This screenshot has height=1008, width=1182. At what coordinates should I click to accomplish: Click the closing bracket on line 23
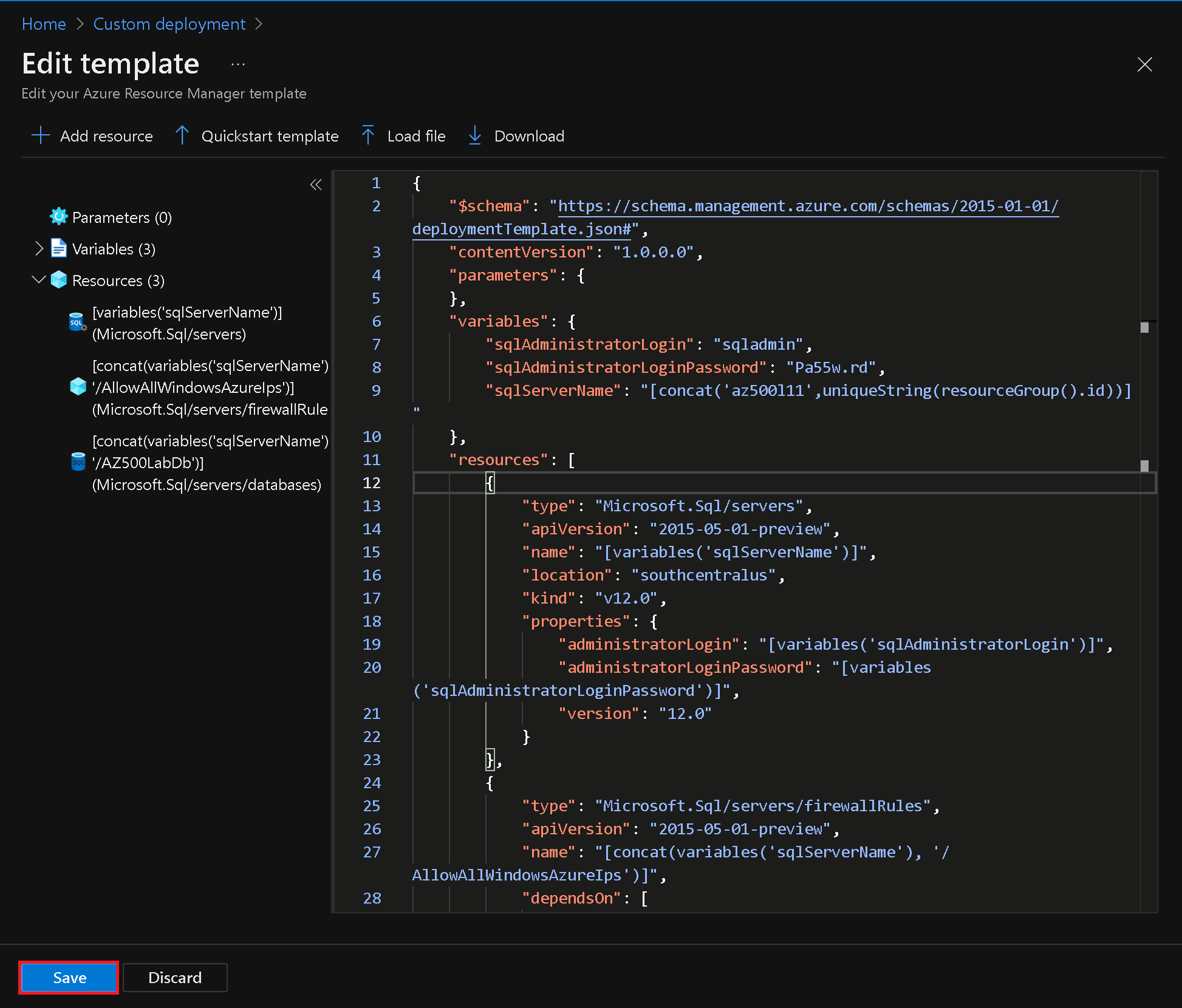(490, 760)
